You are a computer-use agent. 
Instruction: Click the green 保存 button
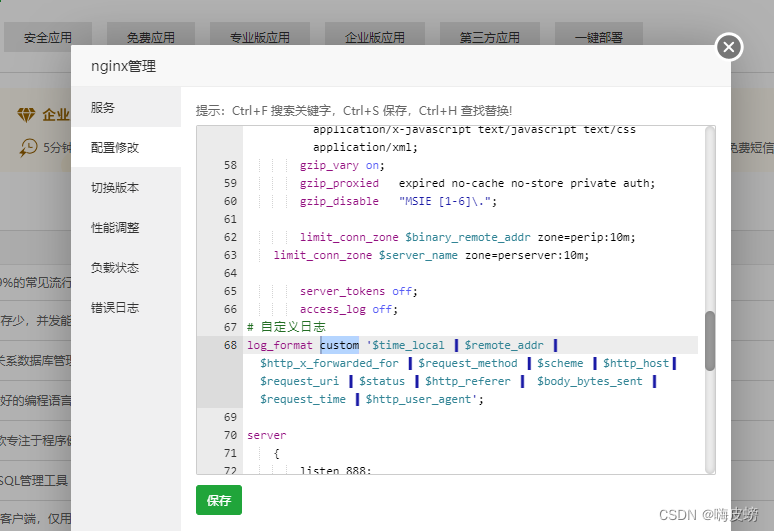[219, 500]
